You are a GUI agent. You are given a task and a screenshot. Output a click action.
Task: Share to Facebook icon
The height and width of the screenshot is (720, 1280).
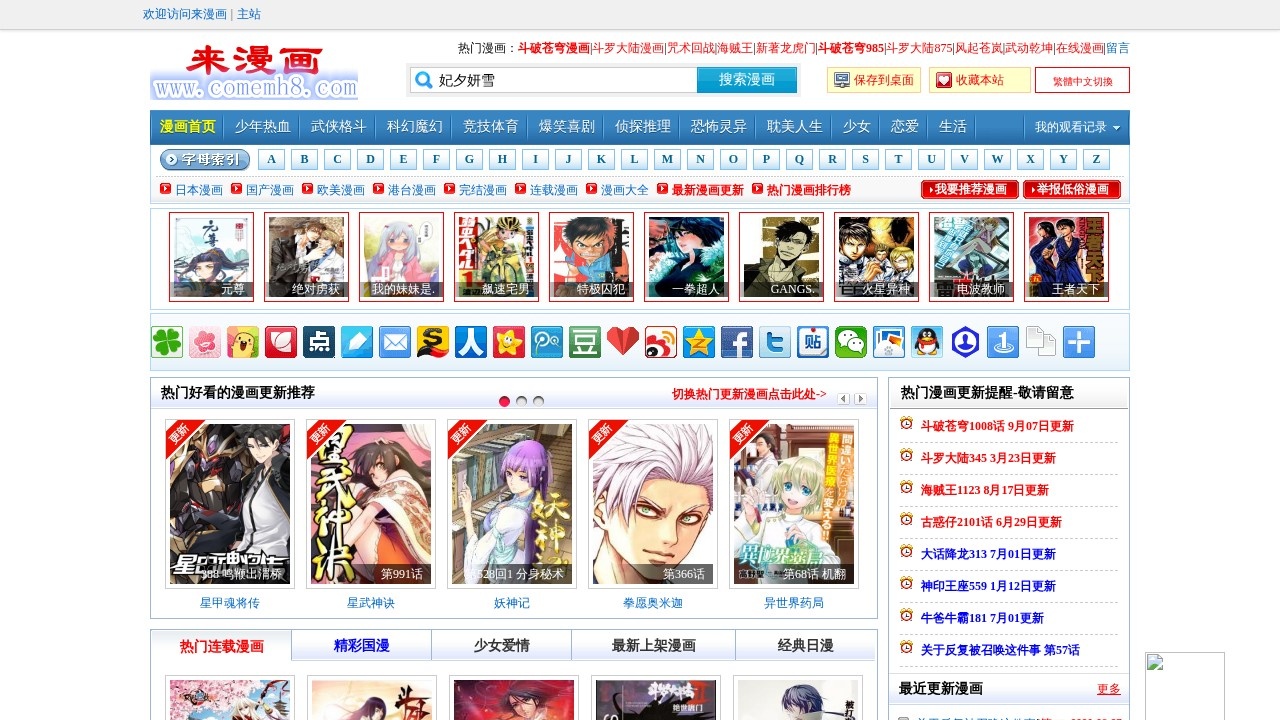click(737, 342)
